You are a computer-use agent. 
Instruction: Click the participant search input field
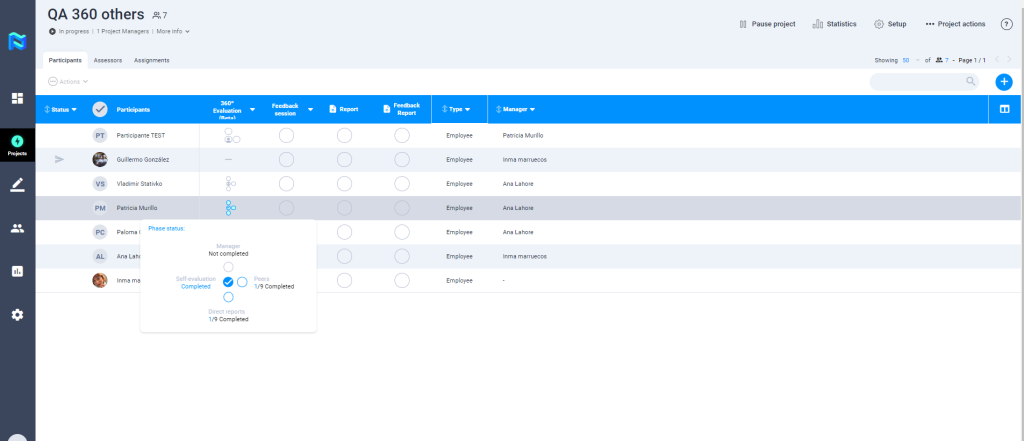pyautogui.click(x=917, y=82)
